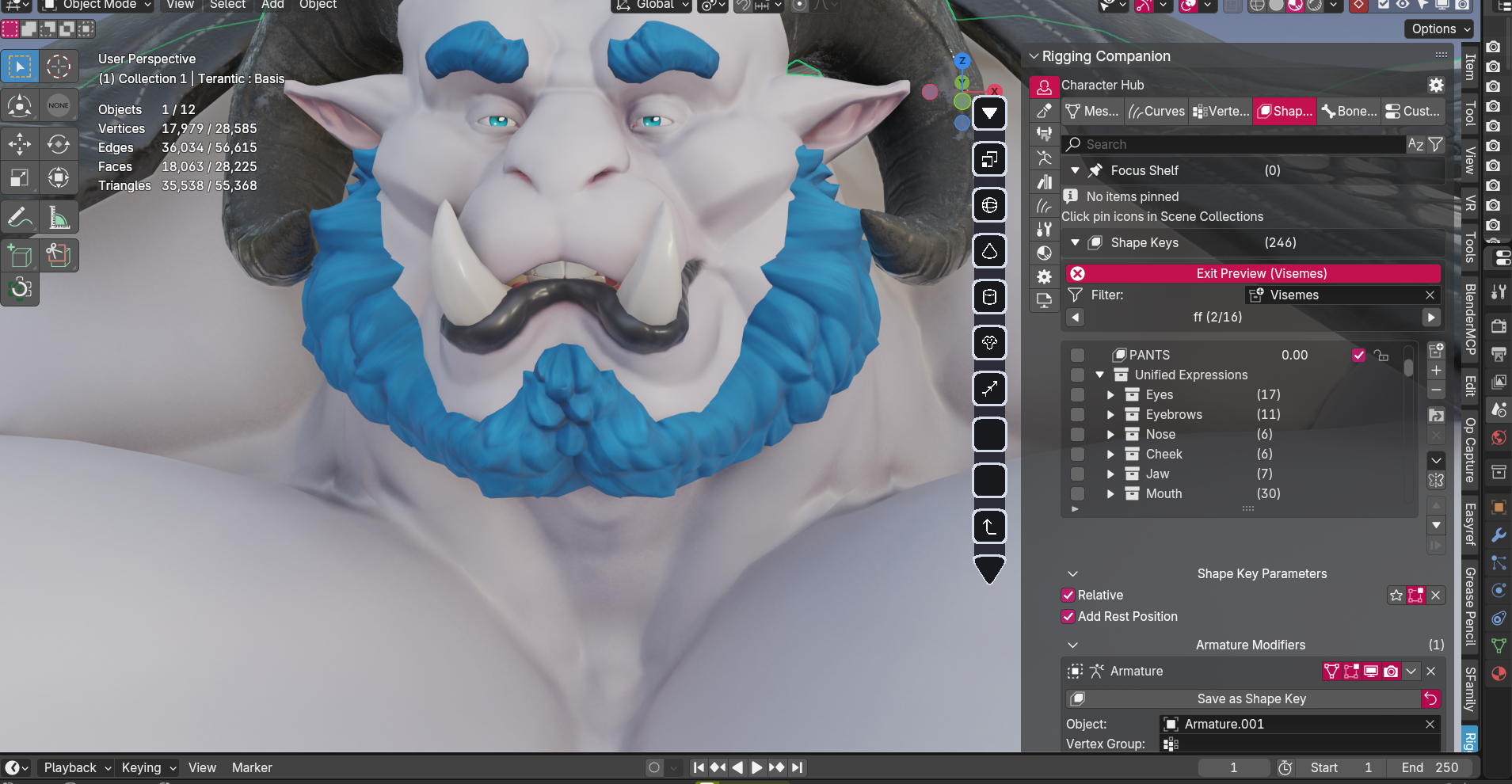Toggle the Relative checkbox
The height and width of the screenshot is (784, 1512).
[x=1068, y=595]
